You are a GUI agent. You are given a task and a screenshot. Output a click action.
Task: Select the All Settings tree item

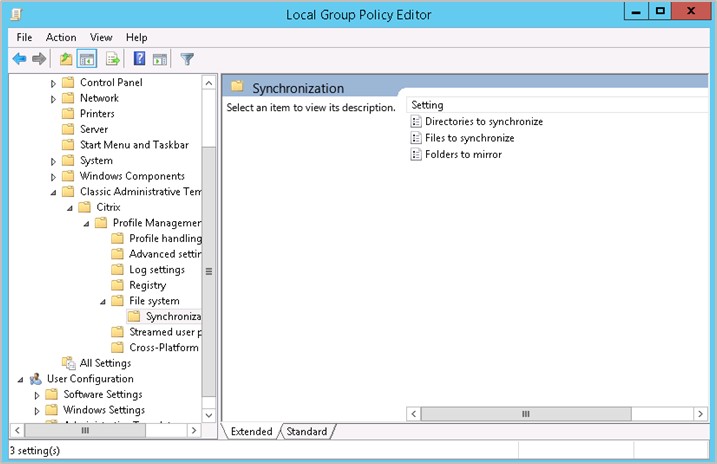point(105,363)
